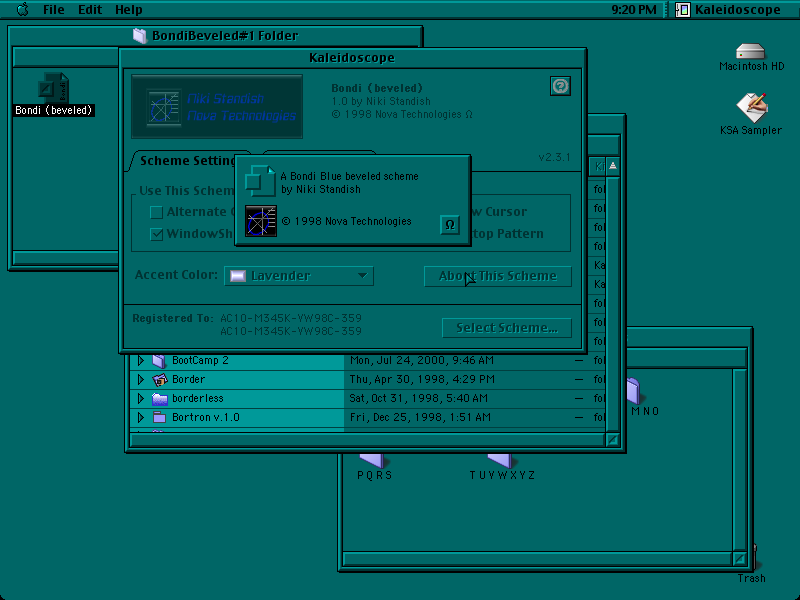
Task: Expand the Bortron v.1.0 folder
Action: click(x=141, y=417)
